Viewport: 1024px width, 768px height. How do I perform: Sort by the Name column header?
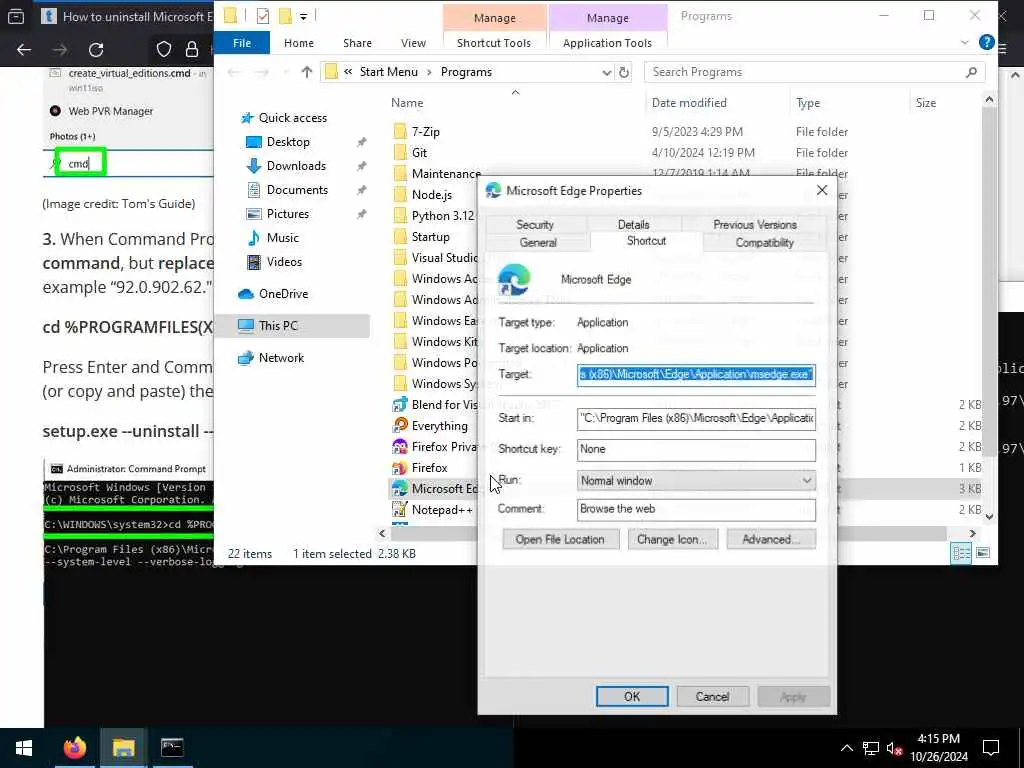(x=408, y=103)
